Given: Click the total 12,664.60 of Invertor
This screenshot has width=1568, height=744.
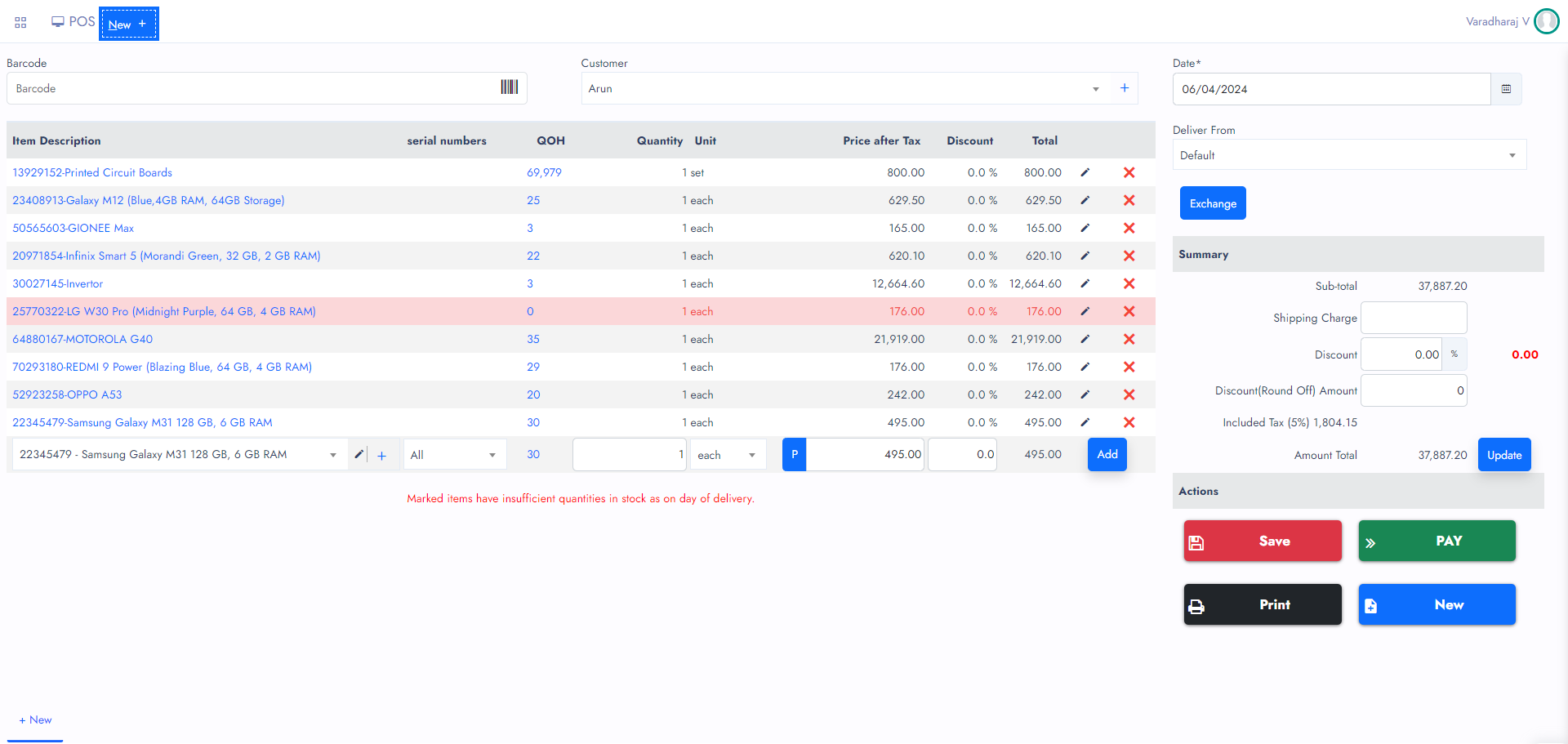Looking at the screenshot, I should tap(1035, 283).
